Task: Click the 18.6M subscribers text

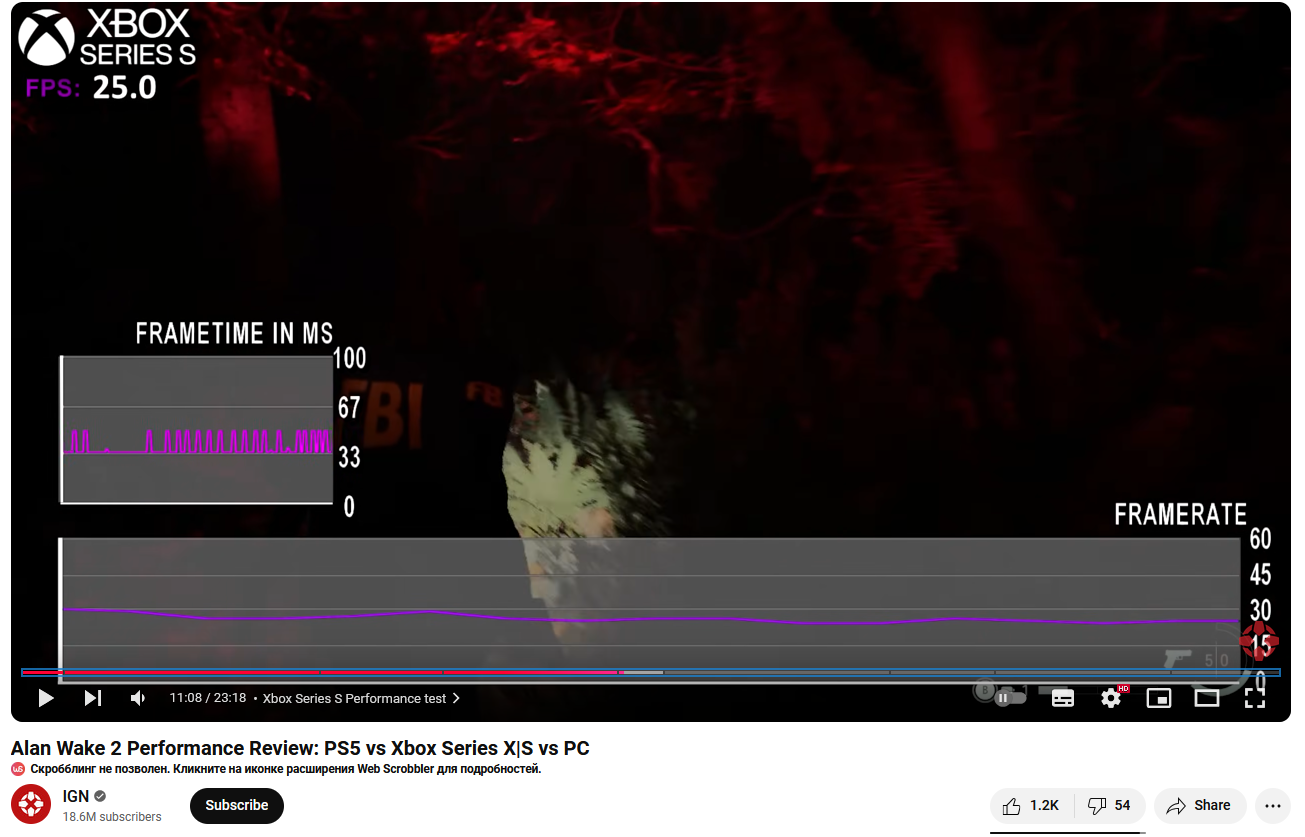Action: coord(112,817)
